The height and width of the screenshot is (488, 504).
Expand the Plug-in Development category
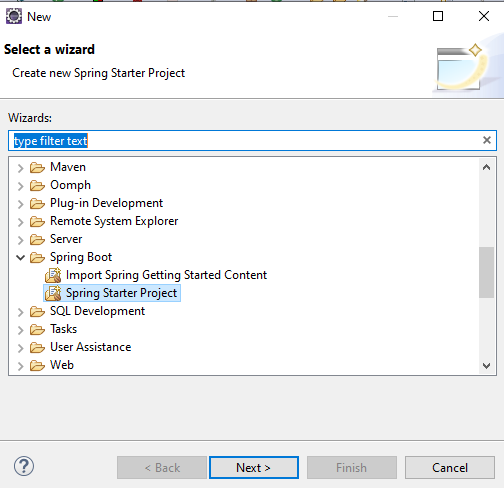(20, 204)
